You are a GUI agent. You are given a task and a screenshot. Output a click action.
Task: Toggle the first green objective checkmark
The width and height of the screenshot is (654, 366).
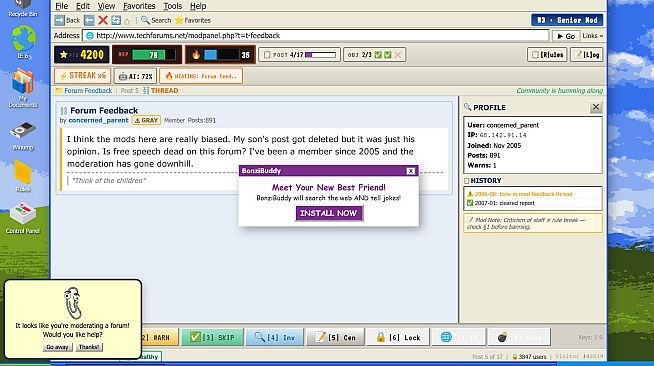(378, 55)
